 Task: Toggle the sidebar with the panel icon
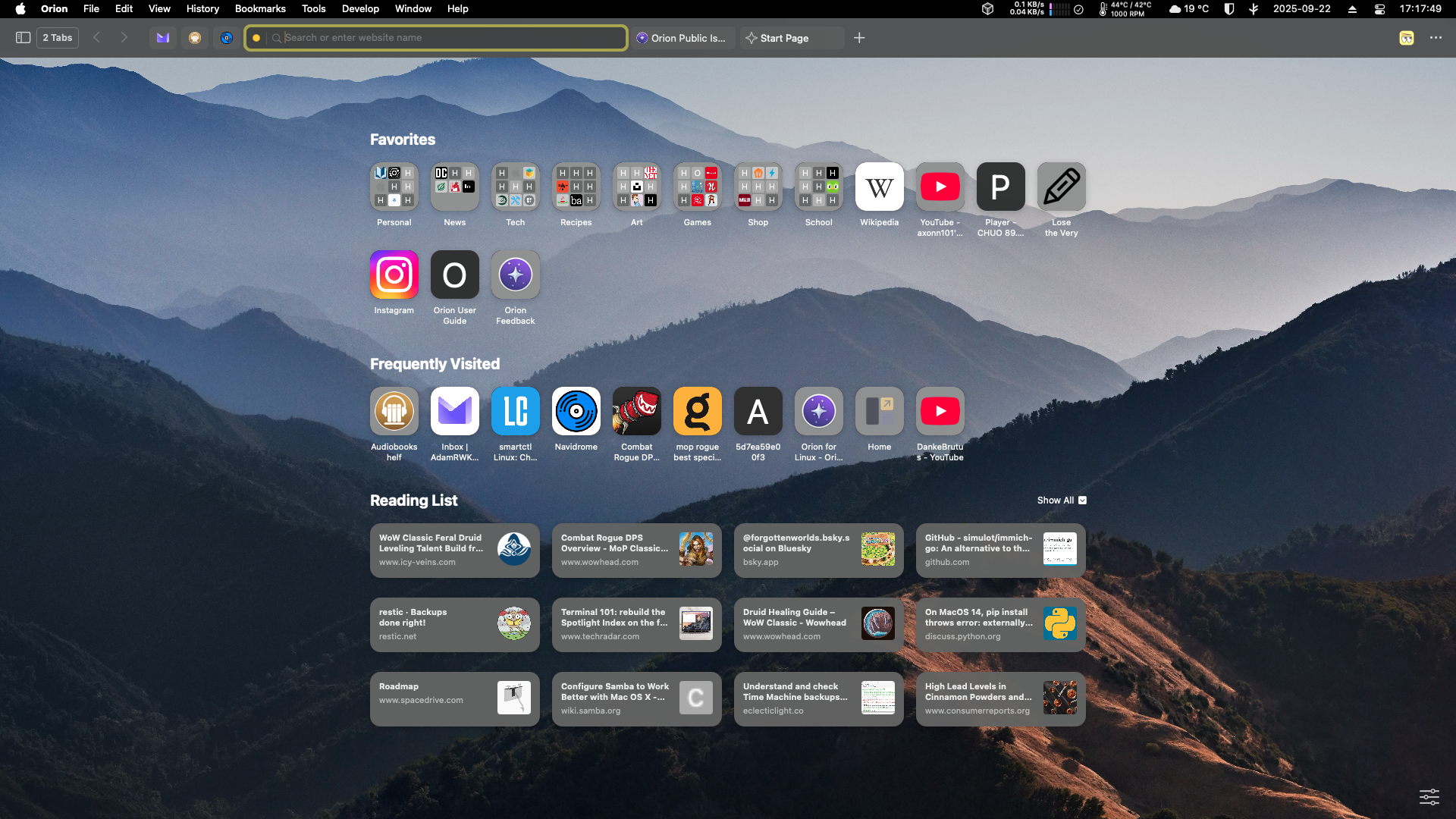pos(23,37)
